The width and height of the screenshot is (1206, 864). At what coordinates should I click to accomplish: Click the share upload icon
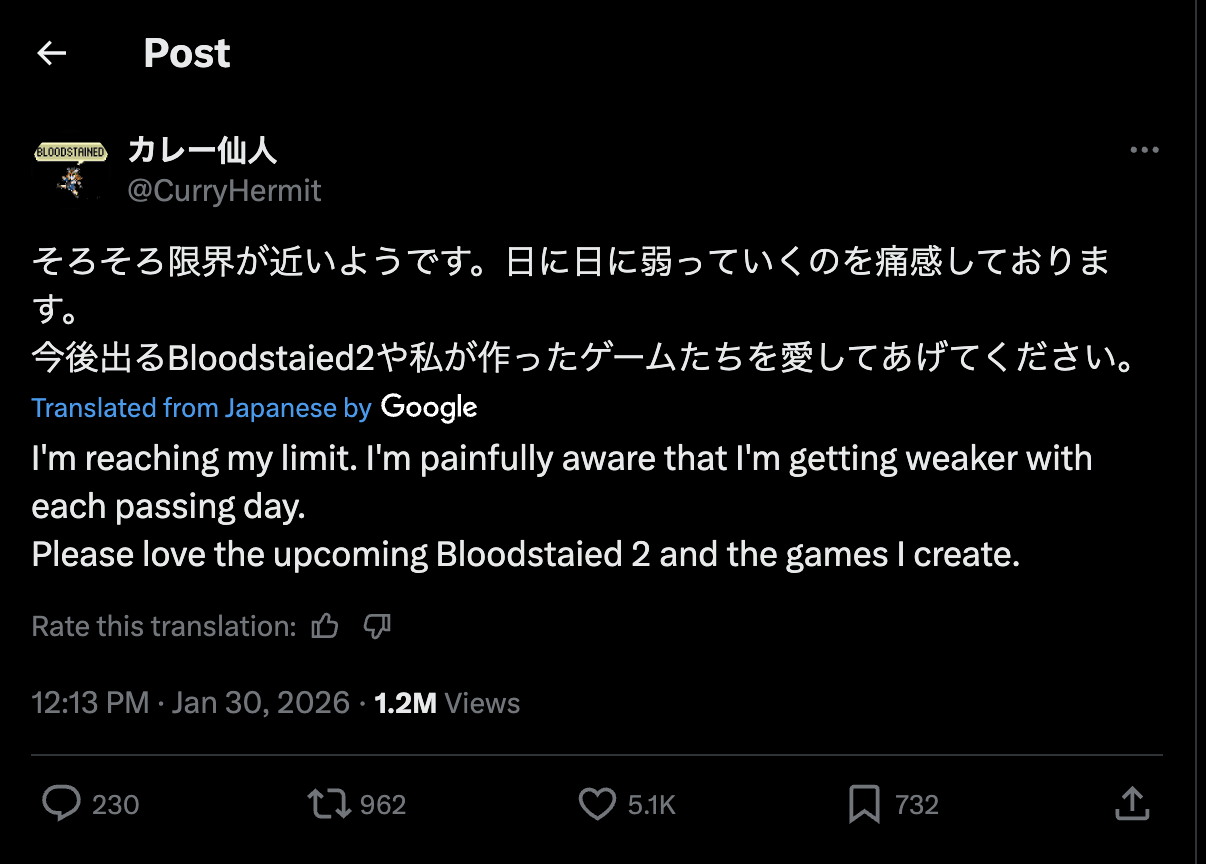point(1130,802)
